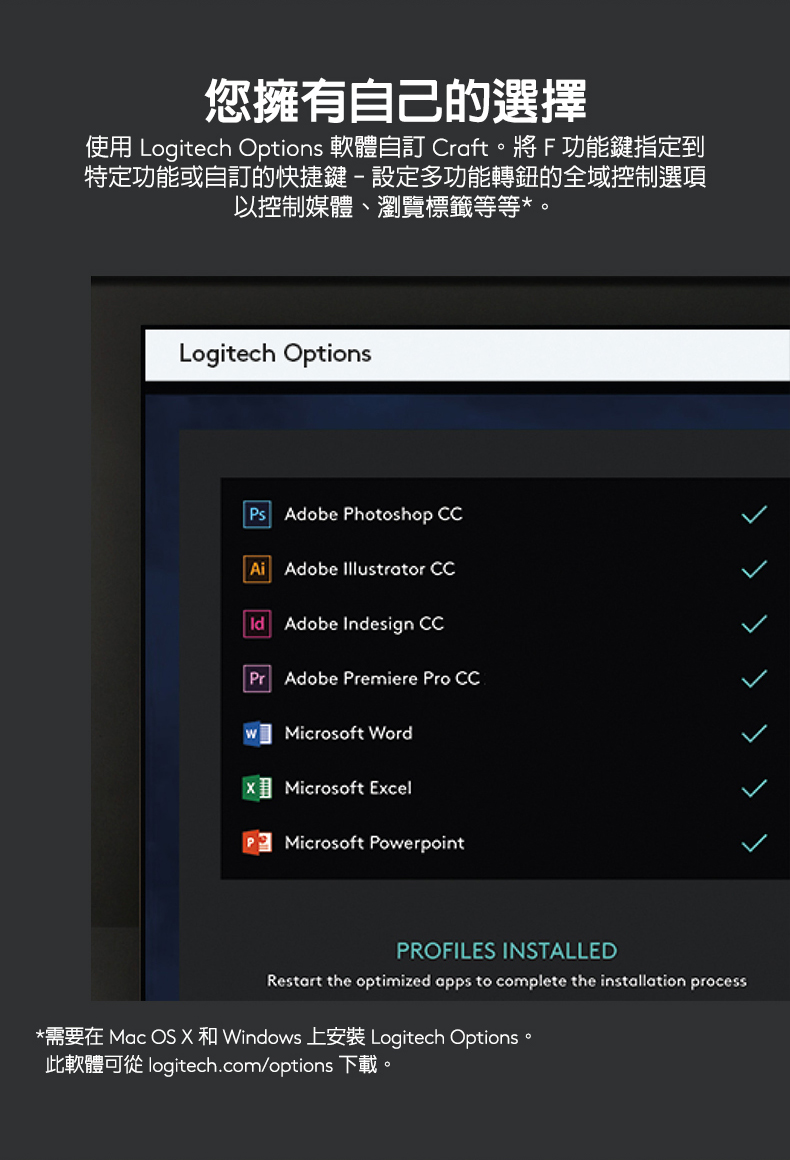This screenshot has width=790, height=1160.
Task: Select the Adobe Premiere Pro CC label
Action: [382, 678]
